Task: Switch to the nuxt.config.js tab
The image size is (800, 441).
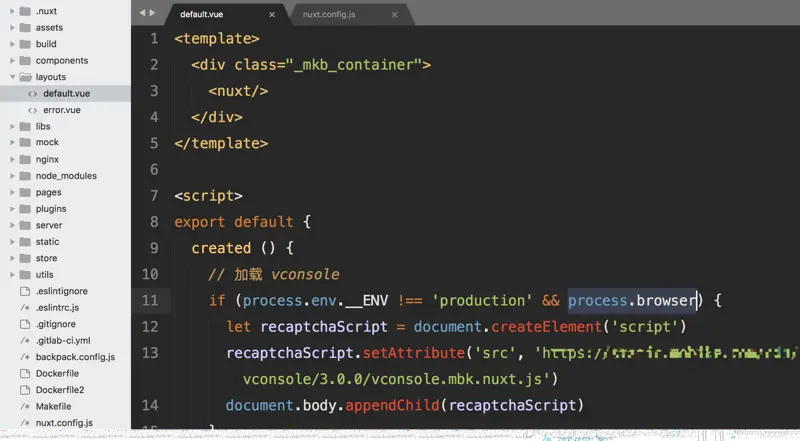Action: pyautogui.click(x=329, y=14)
